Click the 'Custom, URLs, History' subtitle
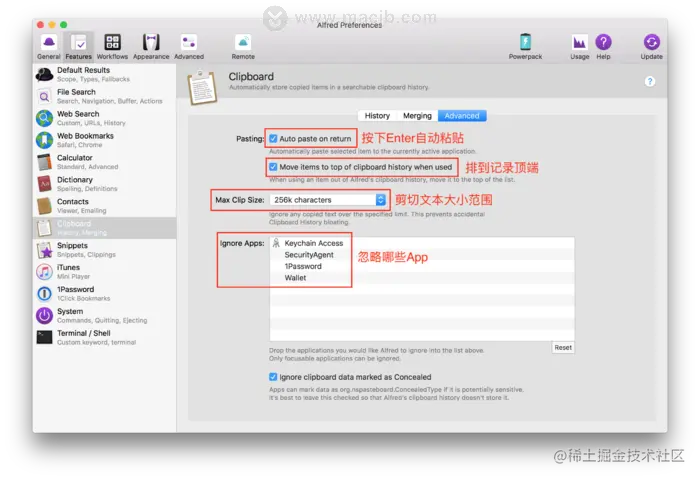This screenshot has width=700, height=479. click(91, 123)
